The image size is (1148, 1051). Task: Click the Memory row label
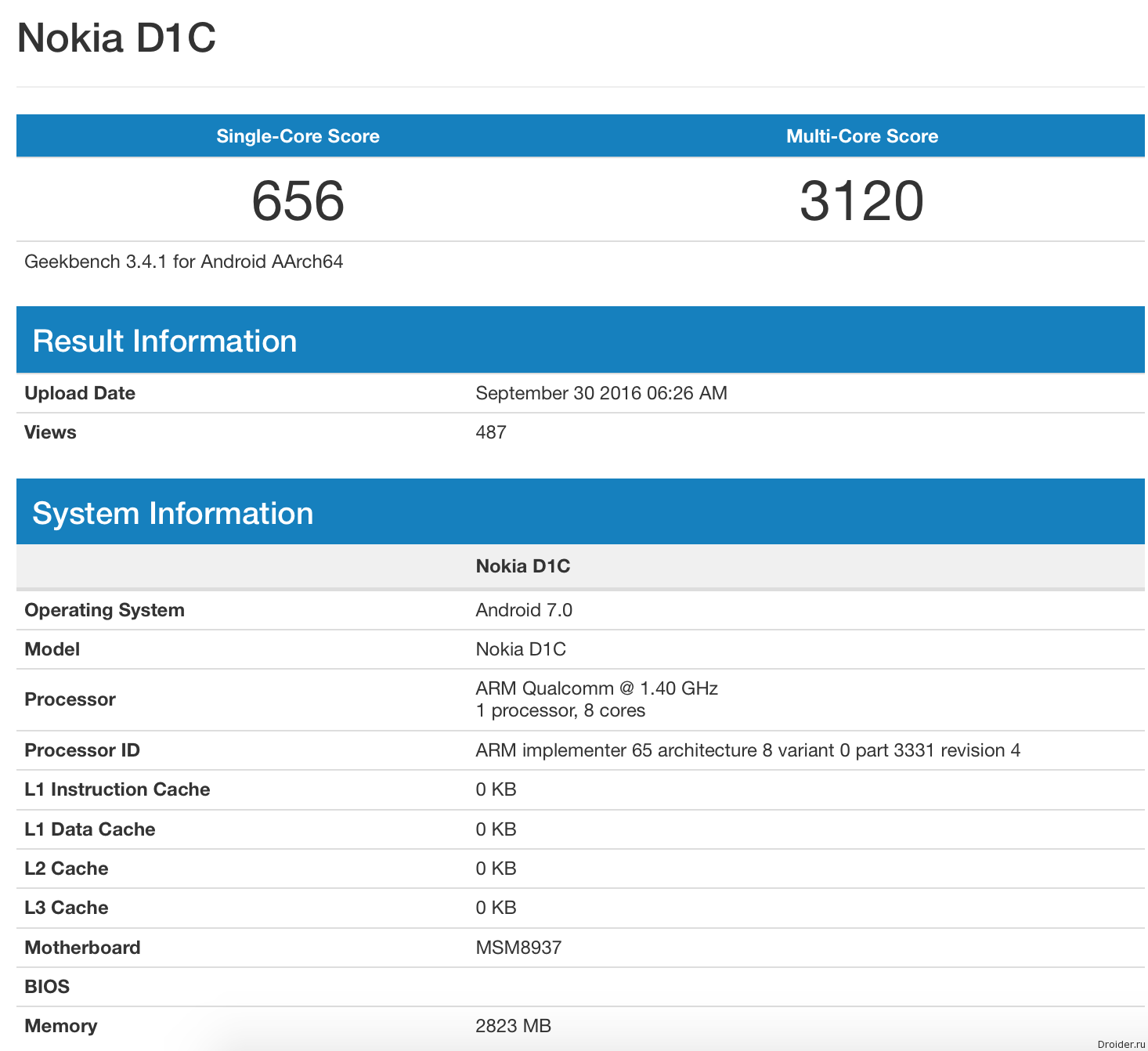click(x=61, y=1026)
